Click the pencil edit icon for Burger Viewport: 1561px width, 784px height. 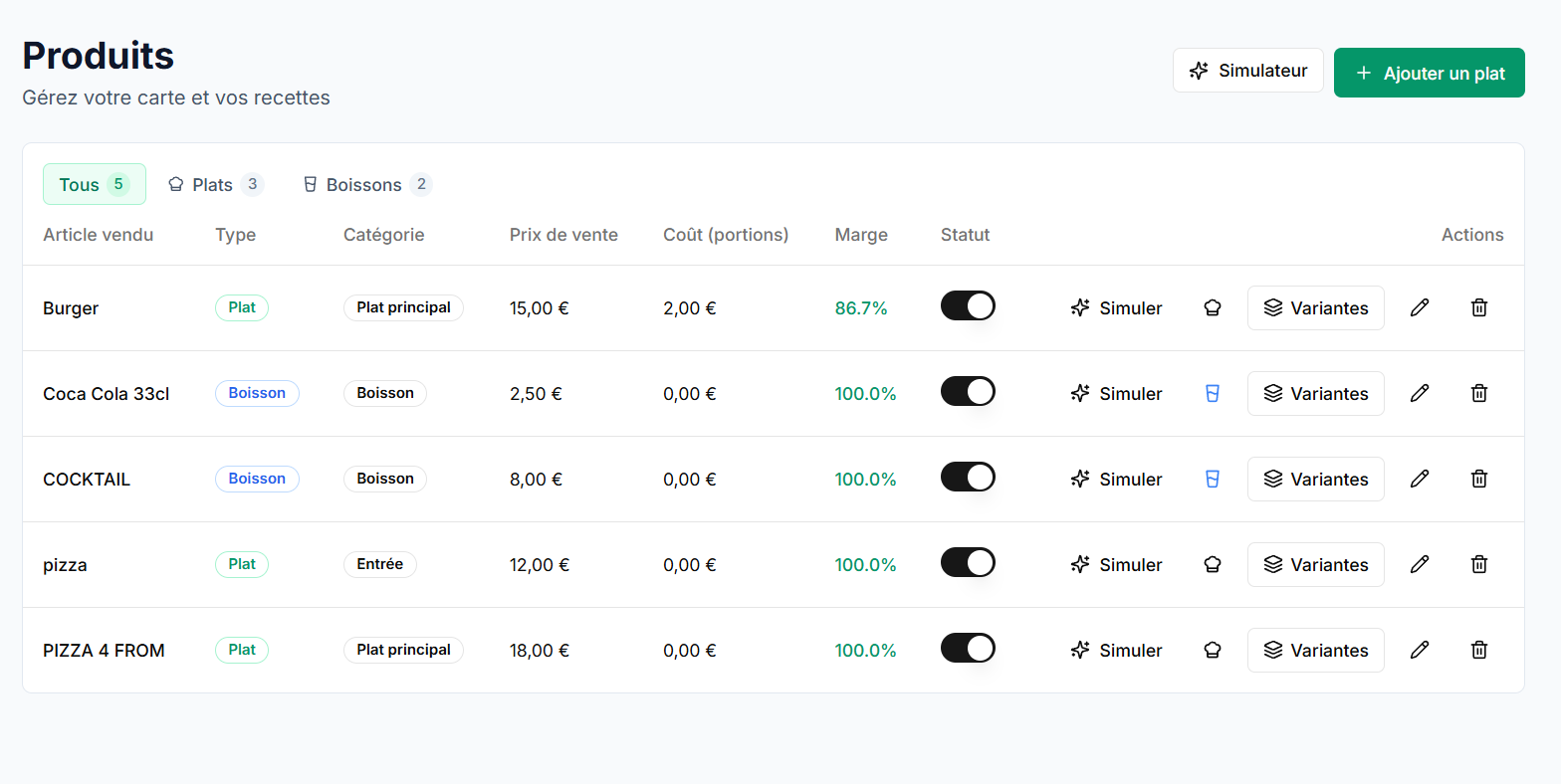click(1420, 307)
